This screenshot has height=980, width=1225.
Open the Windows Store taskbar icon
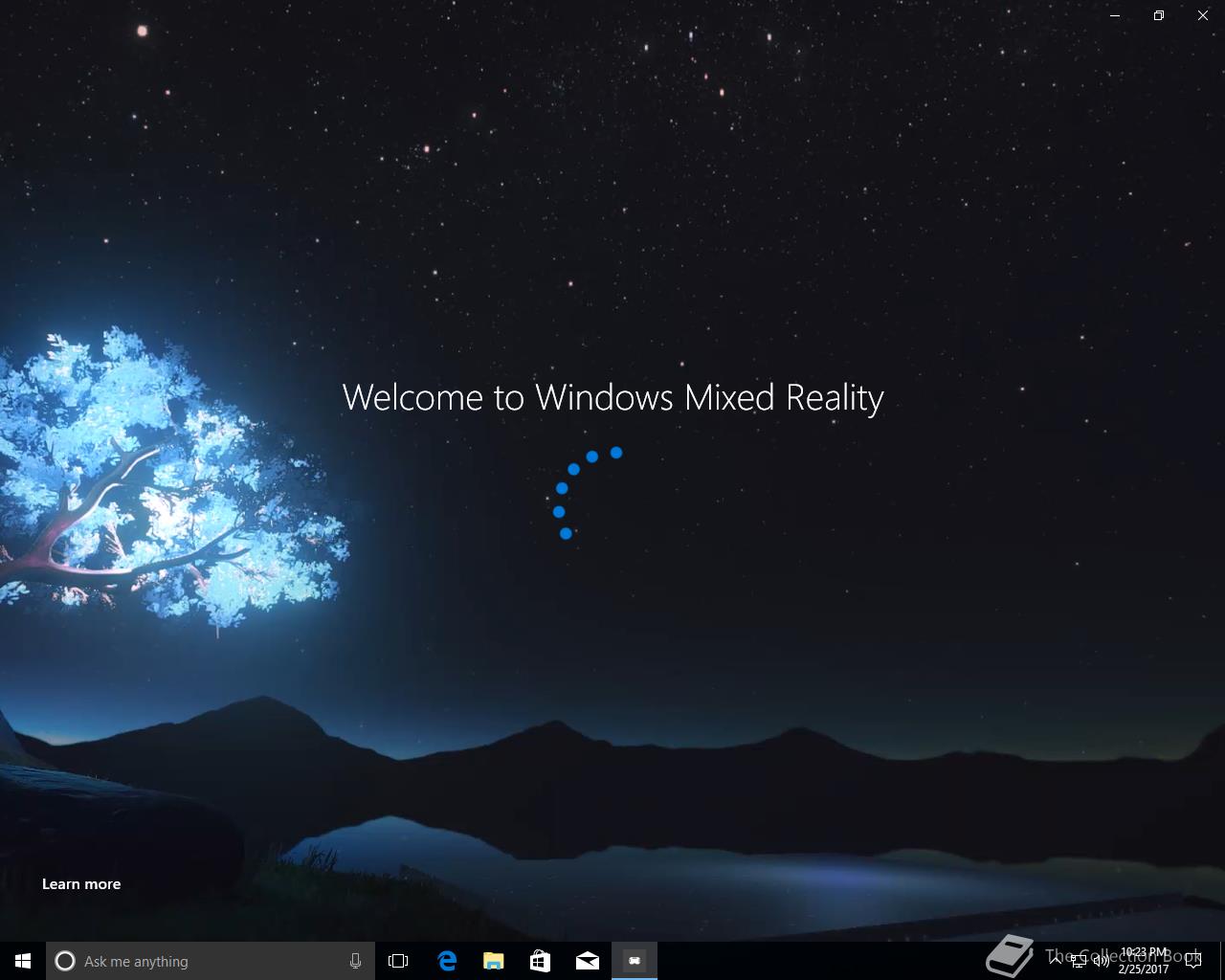coord(540,961)
